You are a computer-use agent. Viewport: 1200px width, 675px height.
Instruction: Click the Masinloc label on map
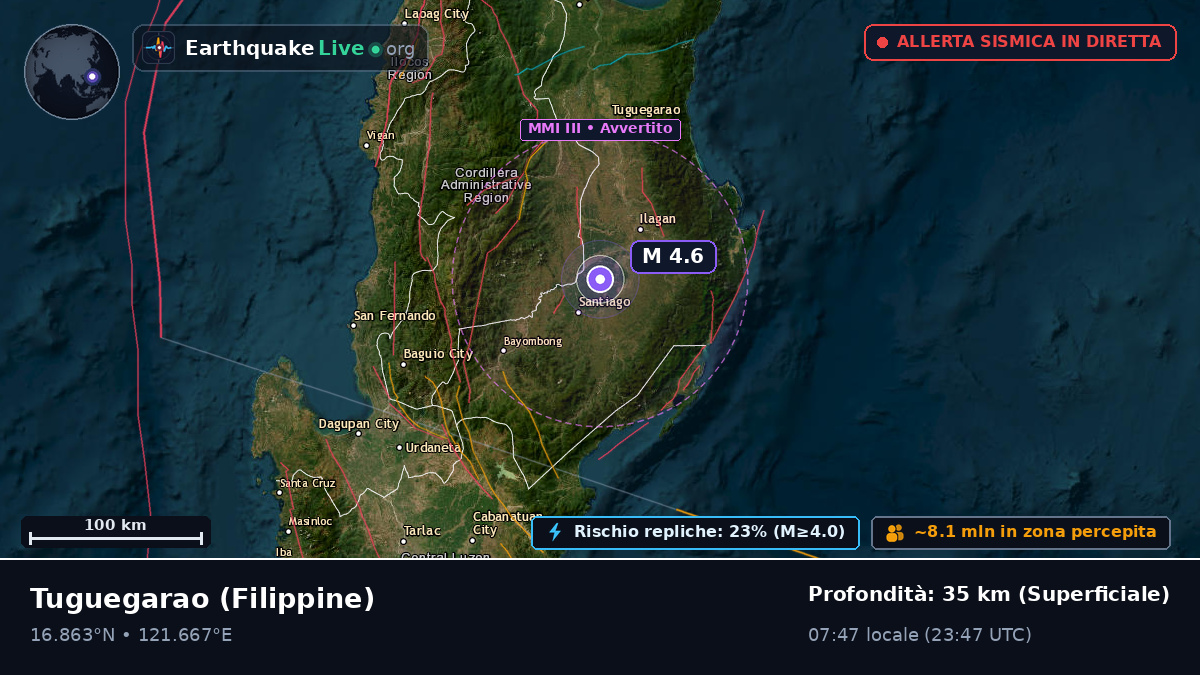310,521
